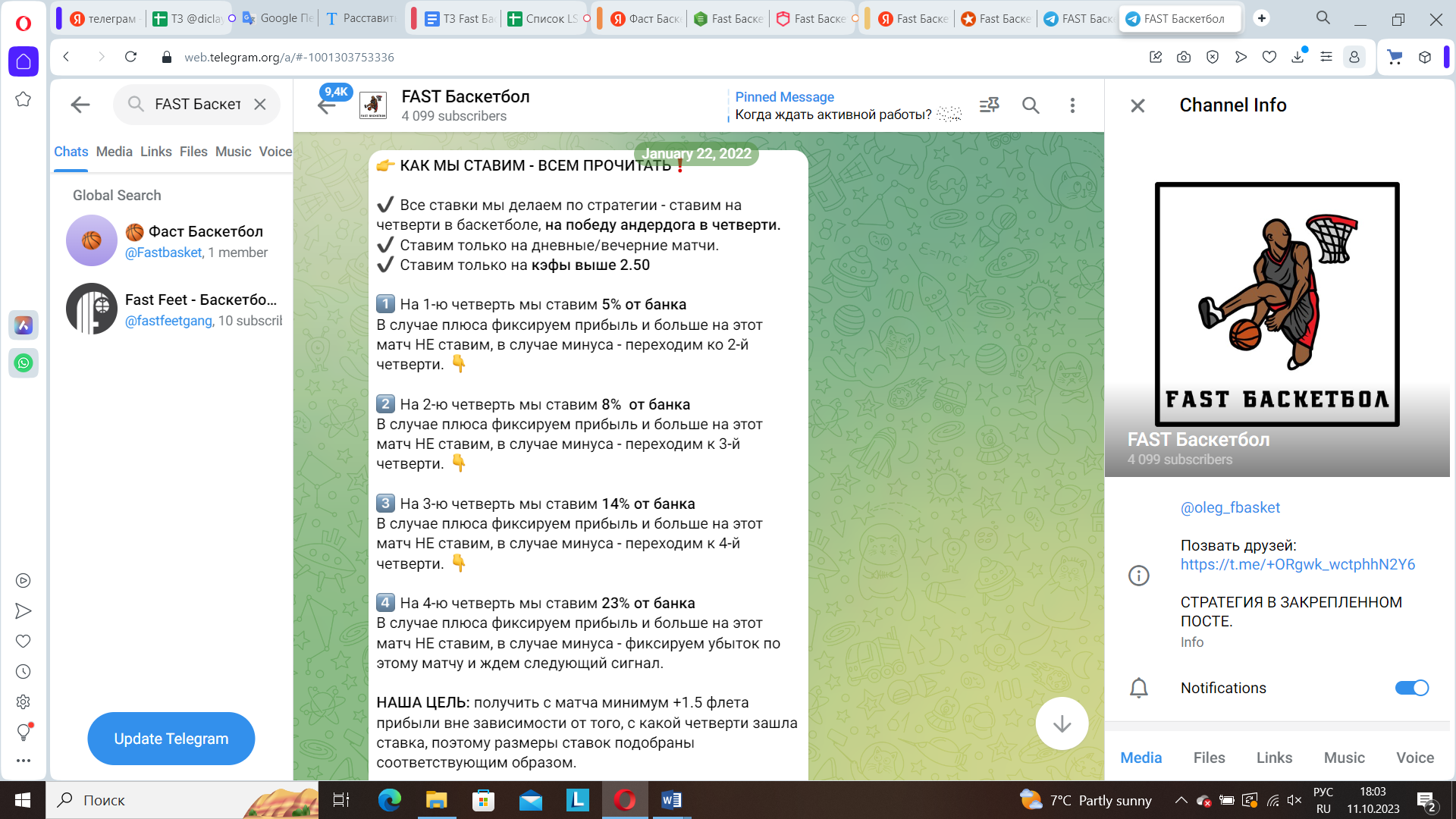The image size is (1456, 819).
Task: Open Microsoft Edge from taskbar
Action: 389,800
